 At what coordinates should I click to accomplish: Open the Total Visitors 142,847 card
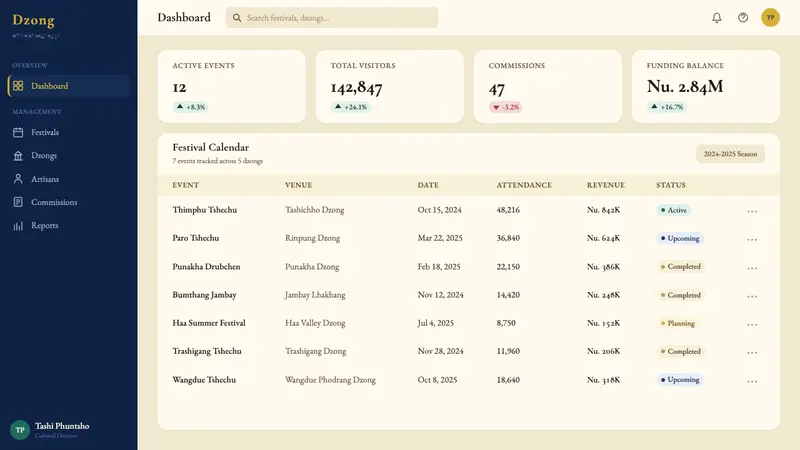[x=390, y=86]
